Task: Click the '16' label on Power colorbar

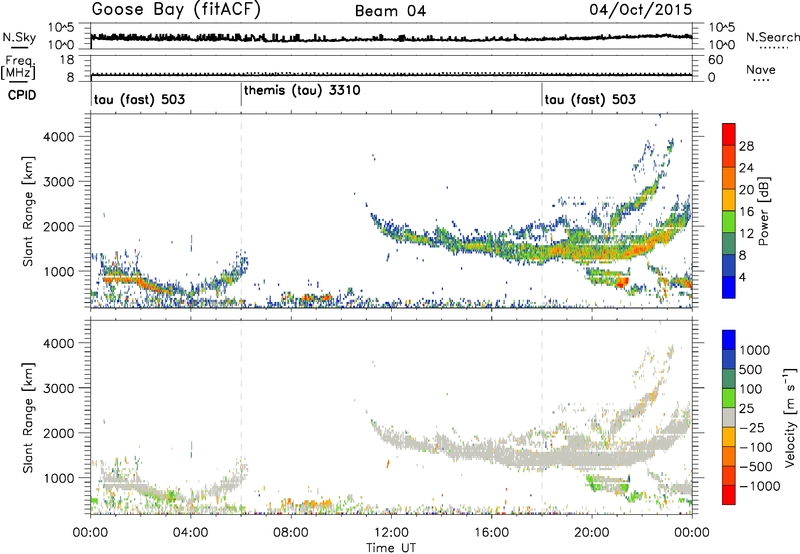Action: (x=746, y=211)
